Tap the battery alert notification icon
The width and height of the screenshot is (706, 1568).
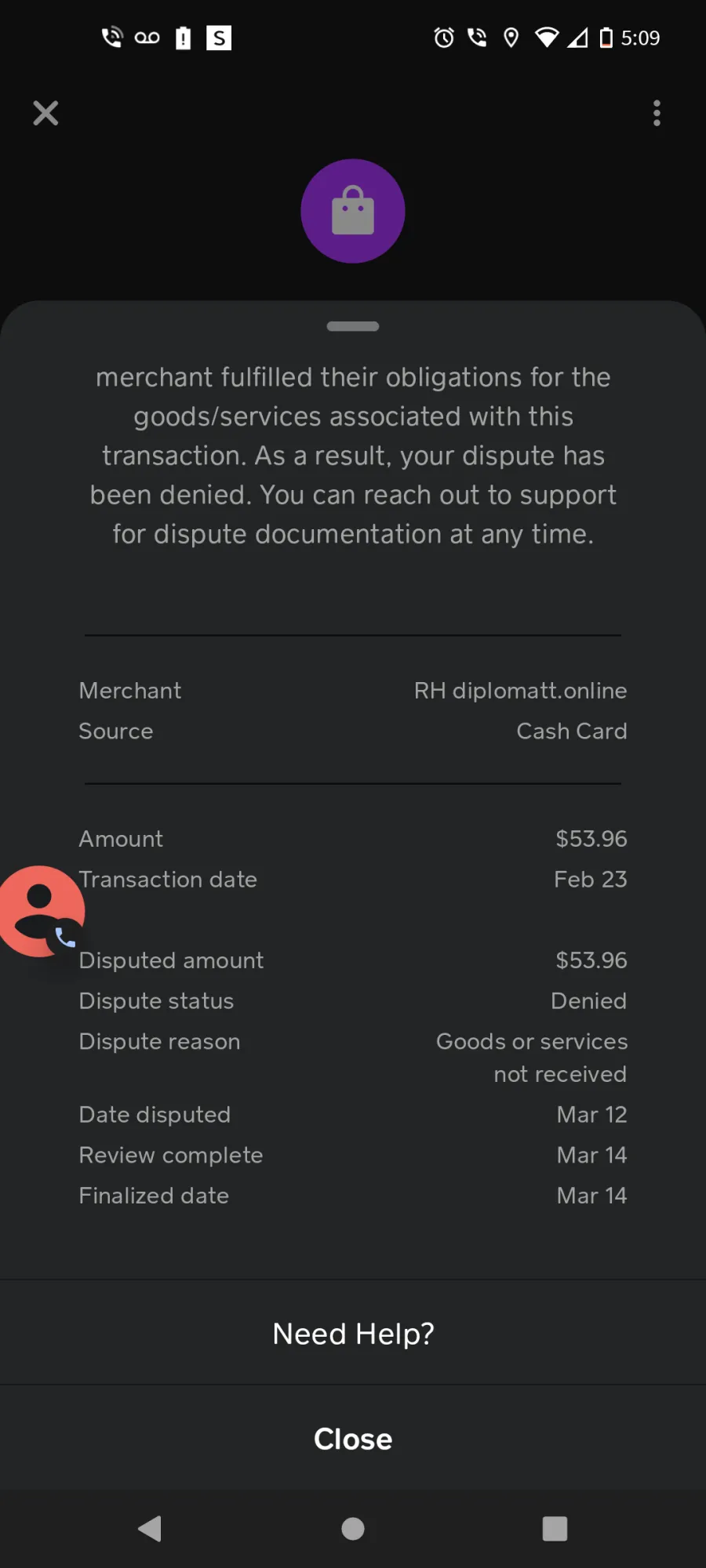pyautogui.click(x=183, y=38)
